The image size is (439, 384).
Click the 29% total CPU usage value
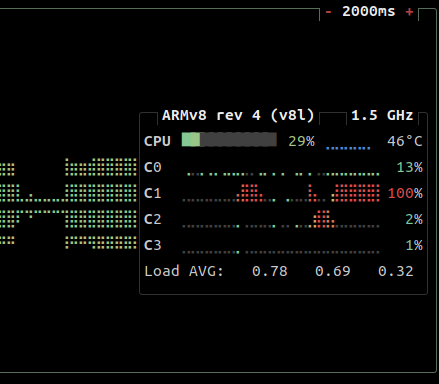tap(301, 141)
